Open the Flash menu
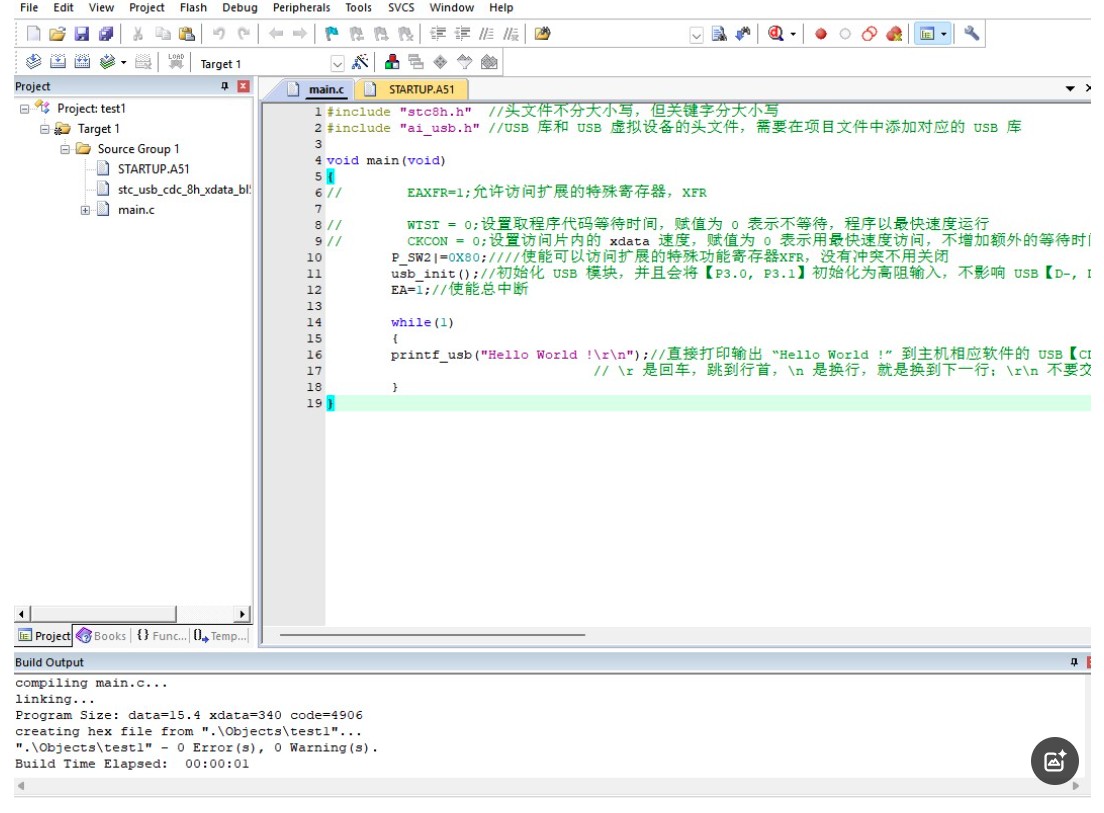 pos(193,8)
